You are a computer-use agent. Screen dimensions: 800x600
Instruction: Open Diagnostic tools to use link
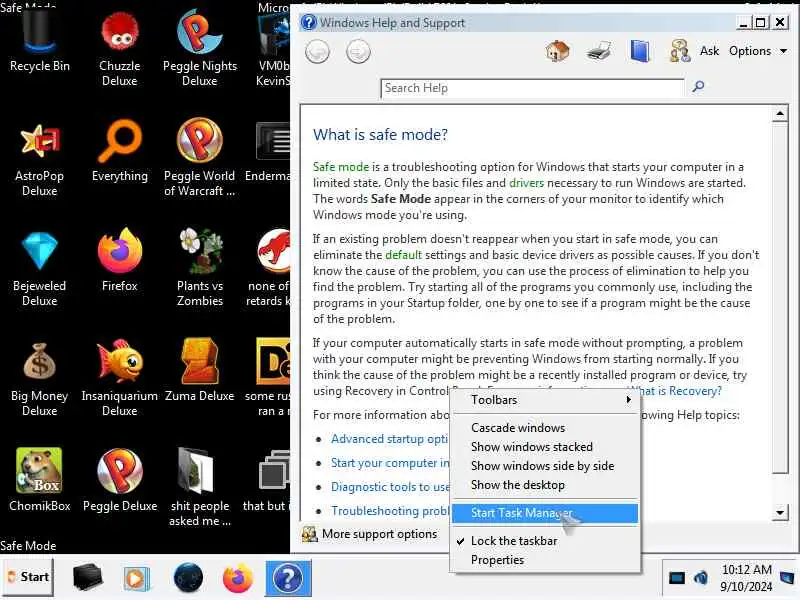390,487
